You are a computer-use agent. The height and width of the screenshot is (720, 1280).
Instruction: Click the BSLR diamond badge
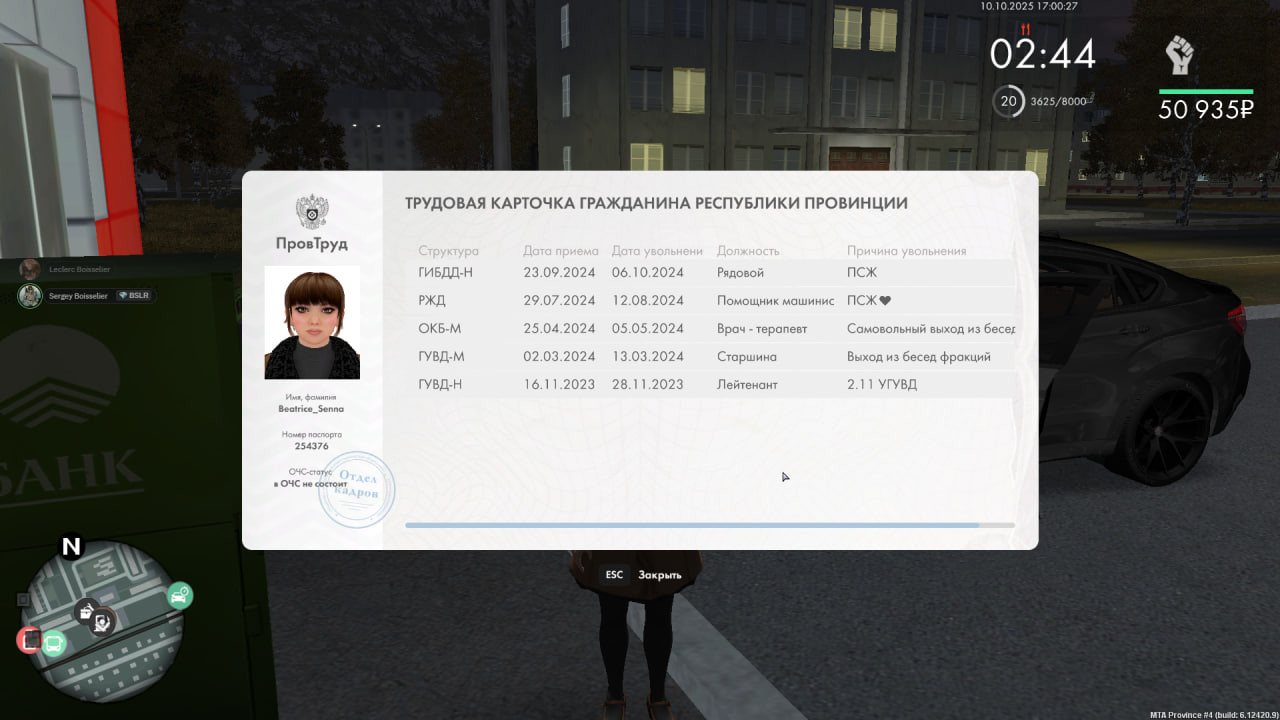(x=135, y=296)
